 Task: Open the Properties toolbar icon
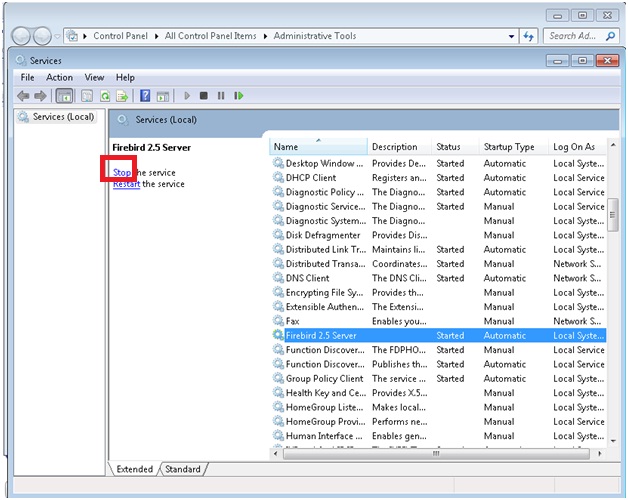(87, 96)
